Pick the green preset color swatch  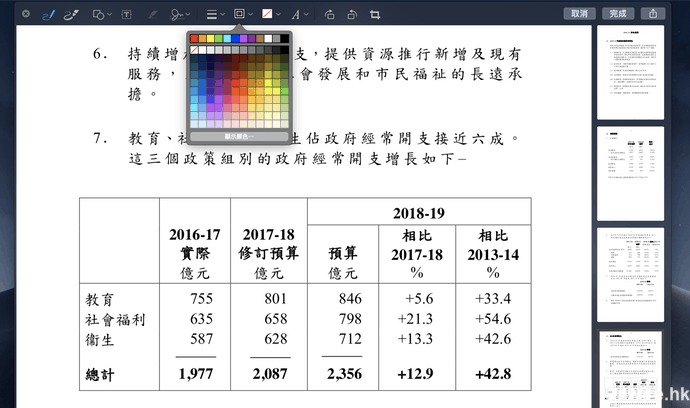tap(219, 39)
